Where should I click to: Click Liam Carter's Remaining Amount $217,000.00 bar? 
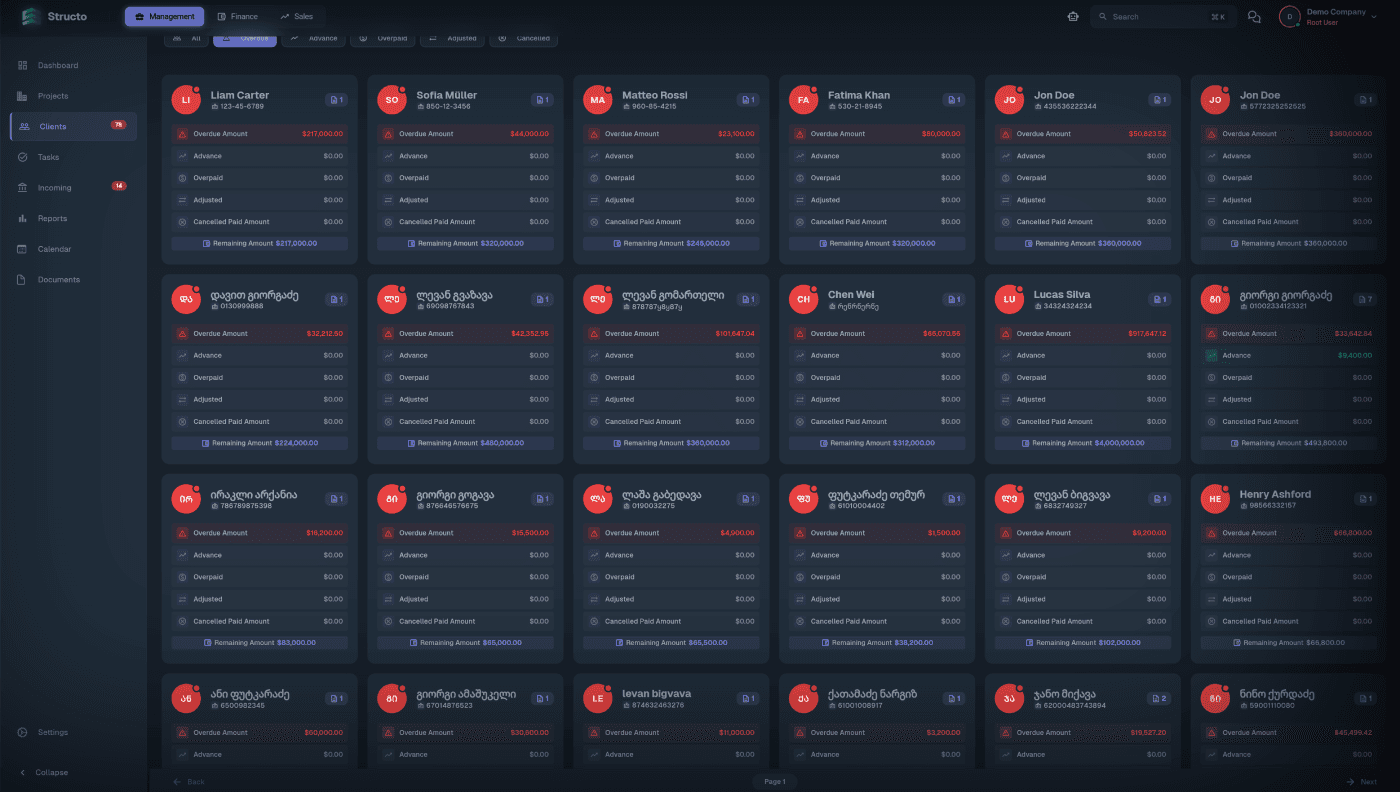259,243
